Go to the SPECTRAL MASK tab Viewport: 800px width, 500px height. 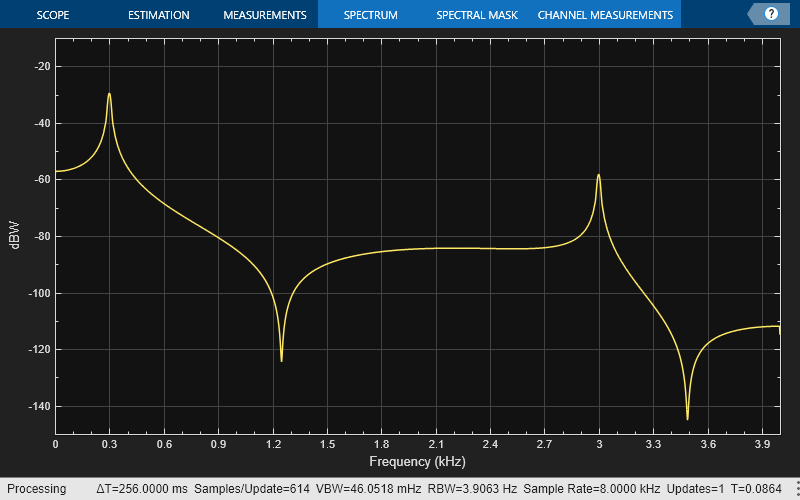pos(476,15)
